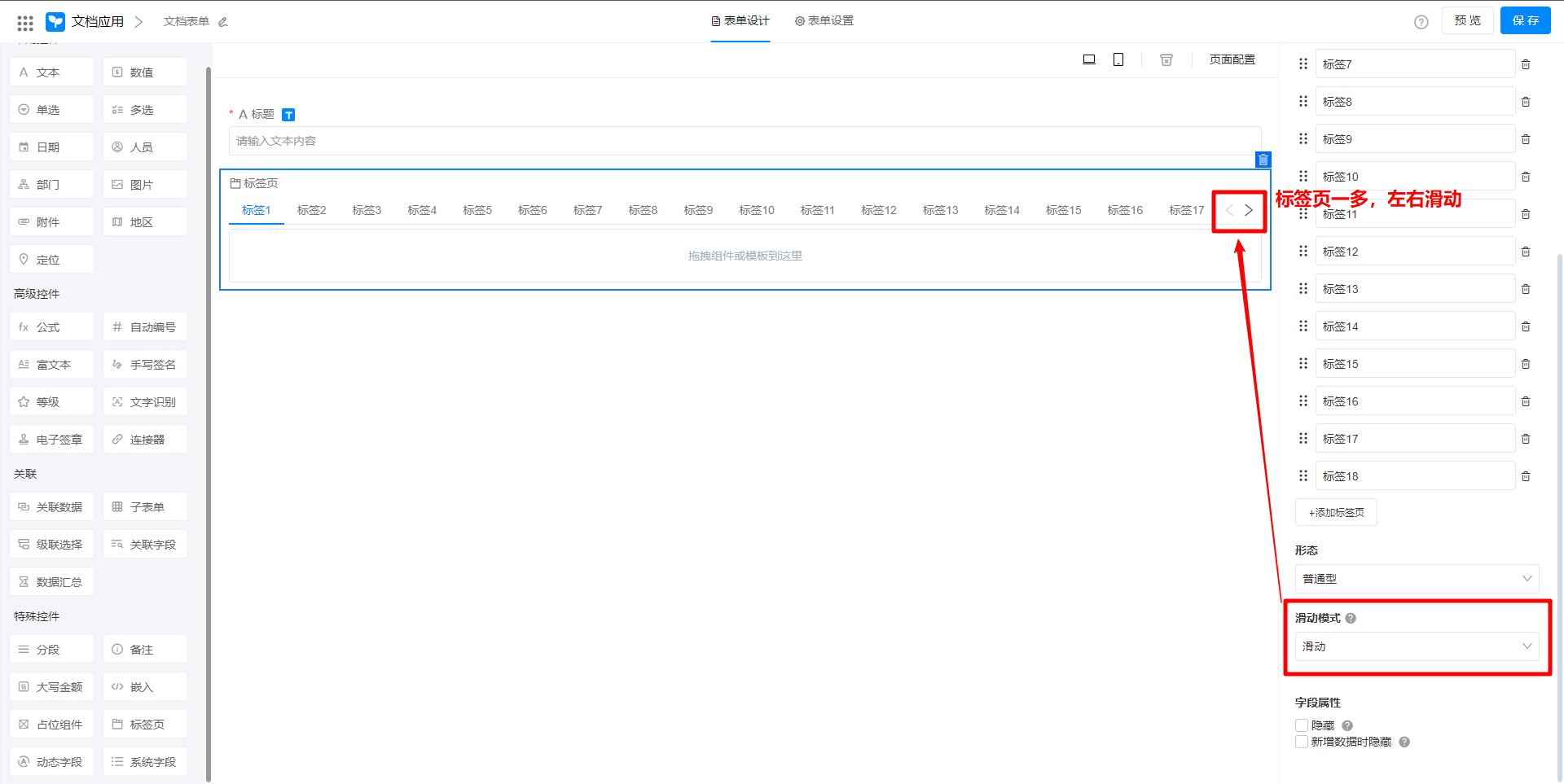Click the drag handle for 标签15
The height and width of the screenshot is (784, 1564).
tap(1303, 364)
